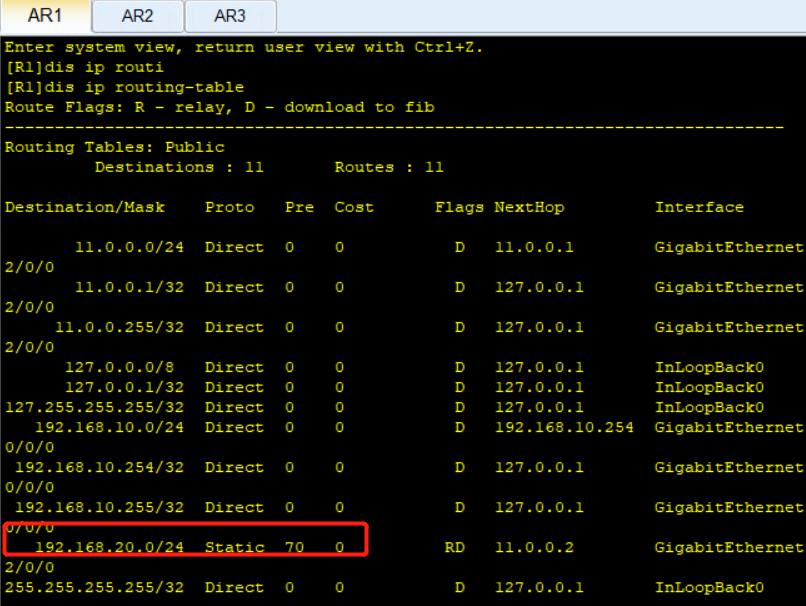
Task: Click destination 127.0.0.1/32
Action: (124, 388)
